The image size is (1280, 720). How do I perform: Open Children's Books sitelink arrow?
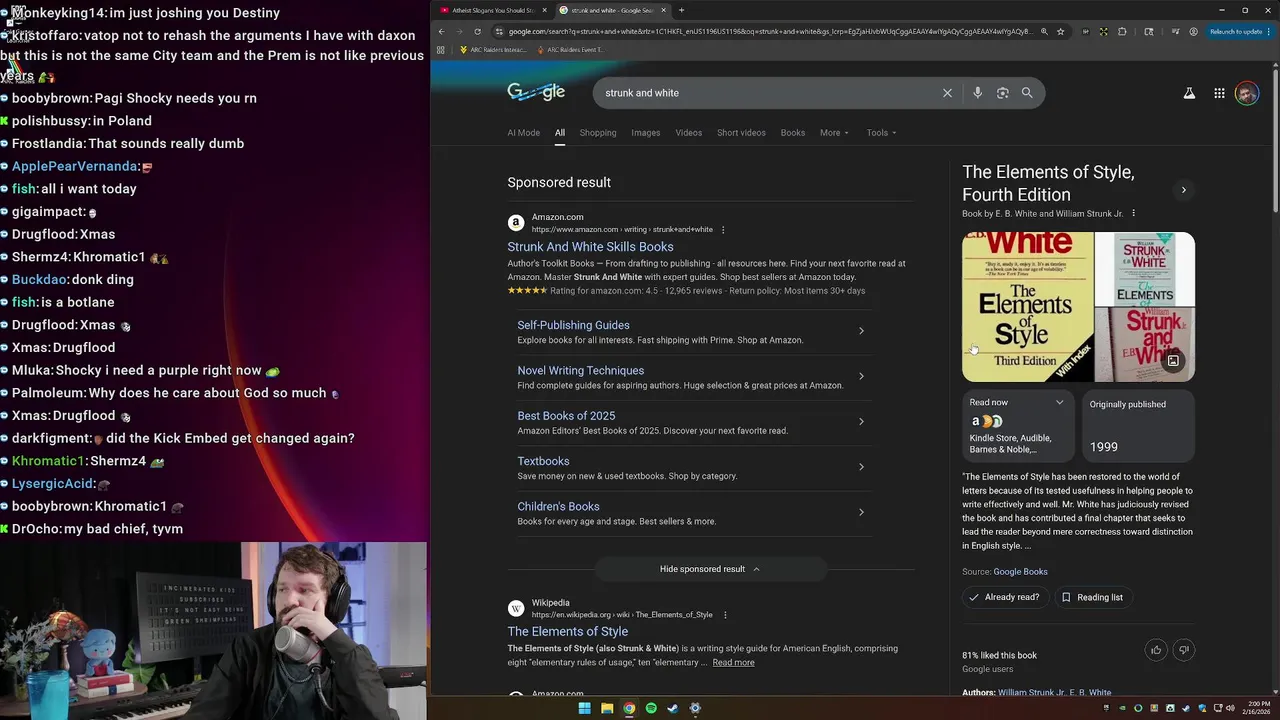(861, 512)
